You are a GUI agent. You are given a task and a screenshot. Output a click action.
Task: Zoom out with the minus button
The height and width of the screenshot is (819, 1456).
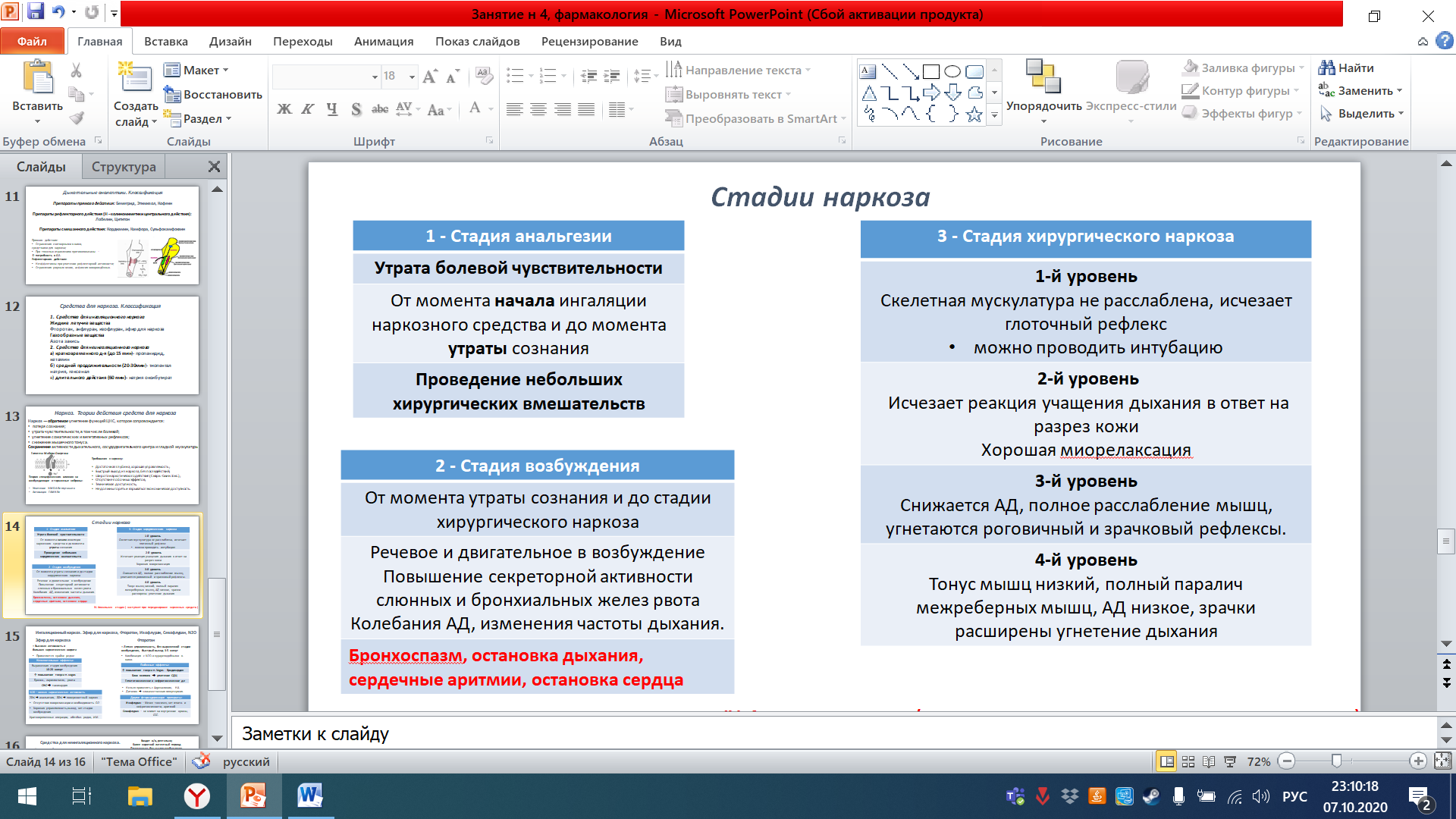click(x=1286, y=761)
